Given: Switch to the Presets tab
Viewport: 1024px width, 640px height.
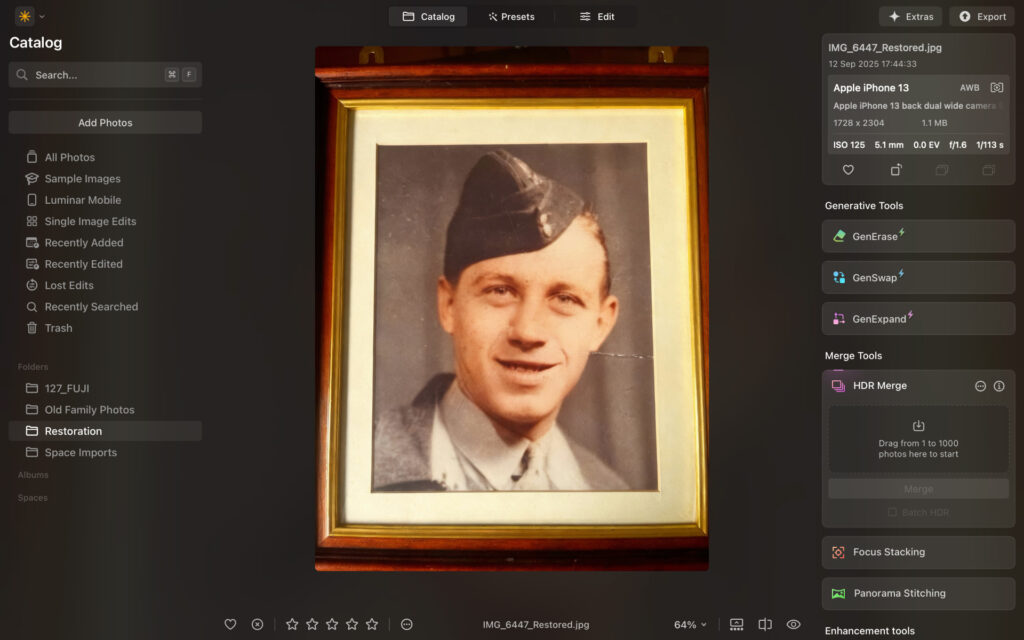Looking at the screenshot, I should (512, 16).
